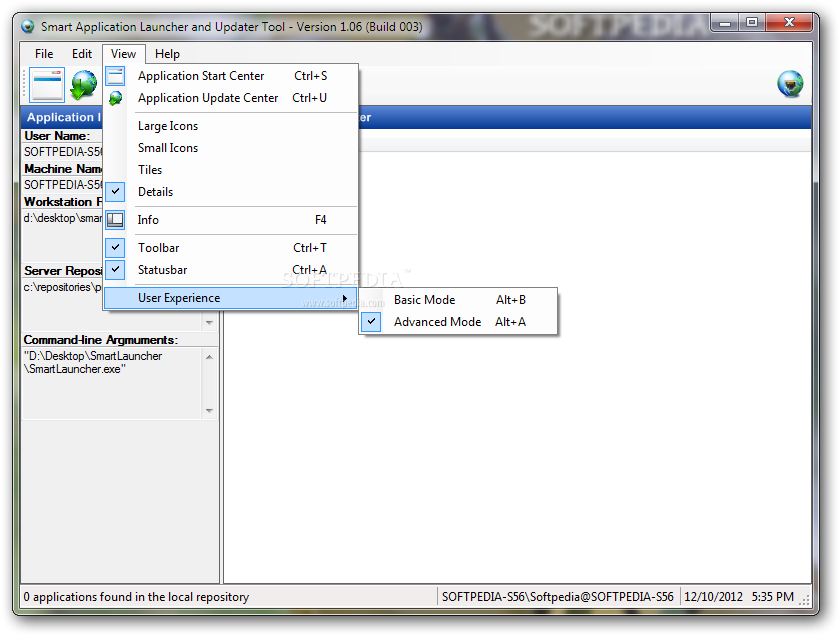Image resolution: width=840 pixels, height=636 pixels.
Task: Close the Smart Launcher window
Action: (x=789, y=23)
